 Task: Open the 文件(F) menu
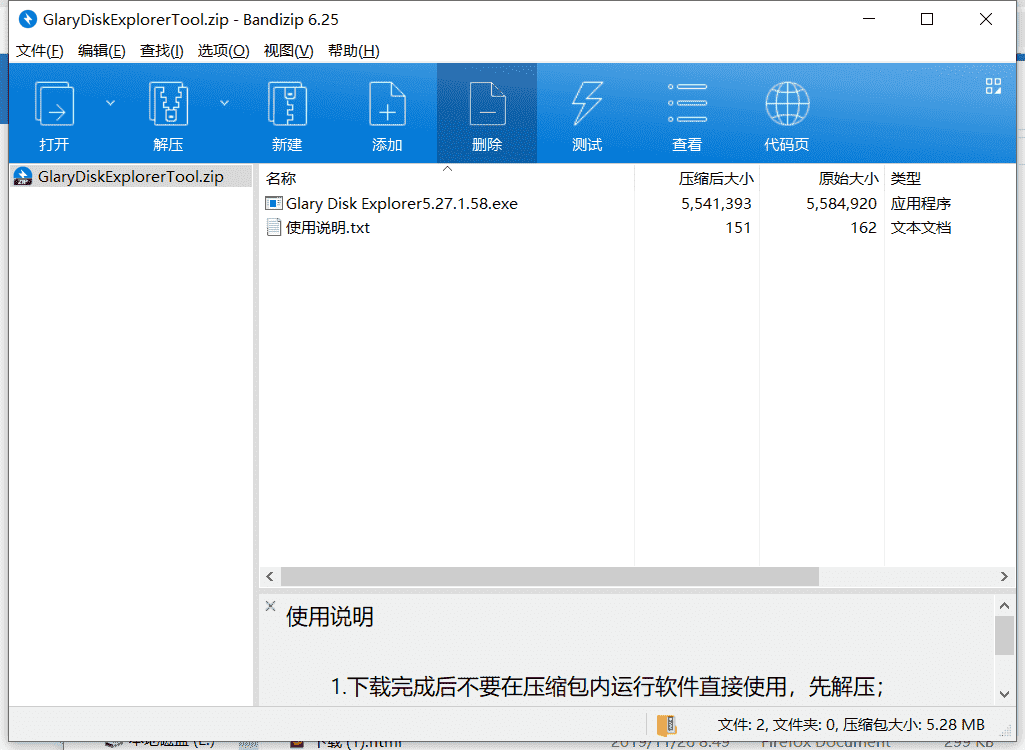tap(40, 51)
